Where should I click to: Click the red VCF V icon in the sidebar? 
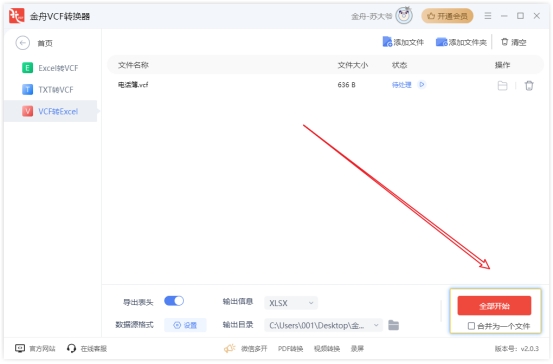[x=27, y=111]
